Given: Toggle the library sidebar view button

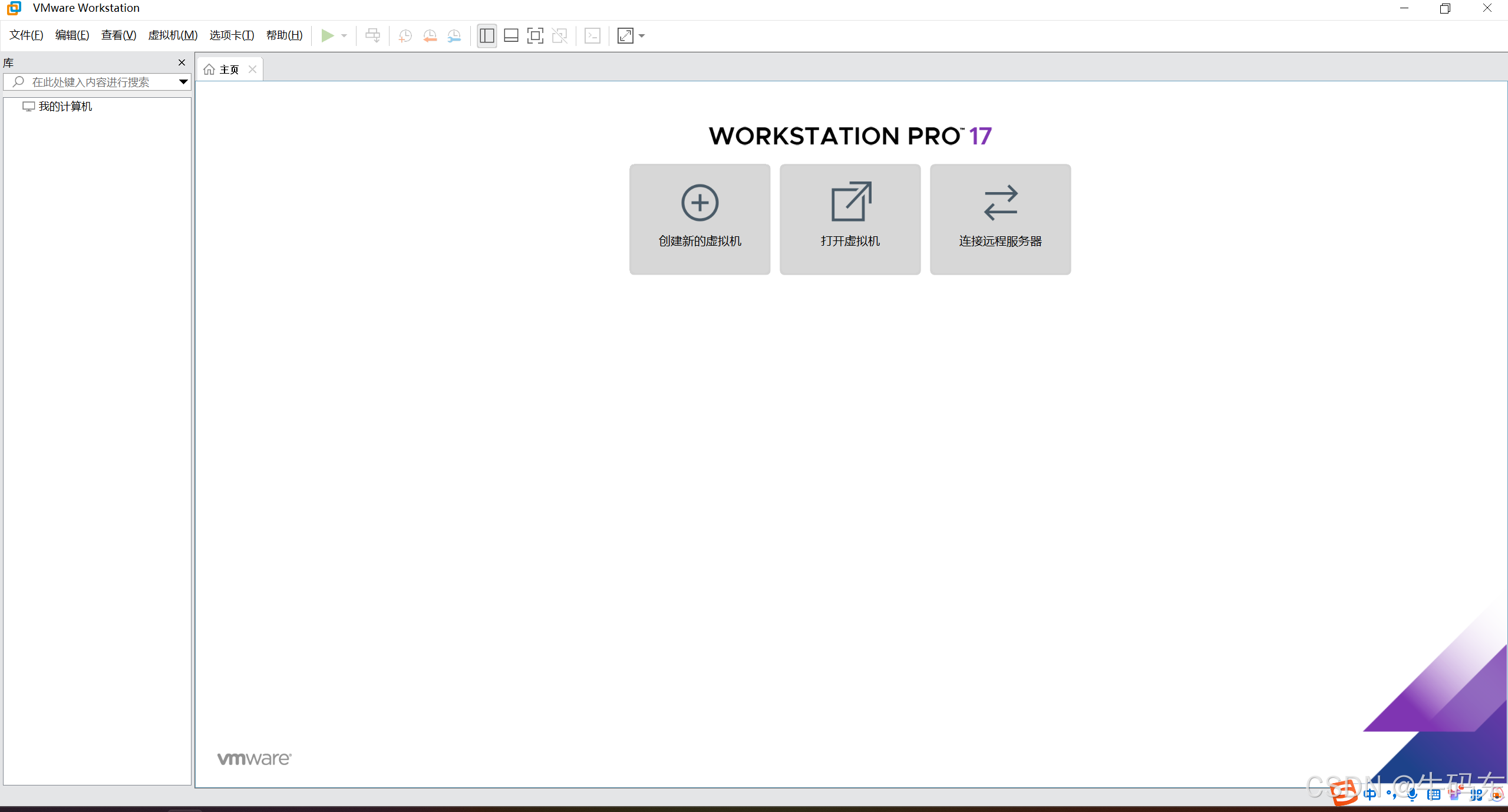Looking at the screenshot, I should click(487, 36).
